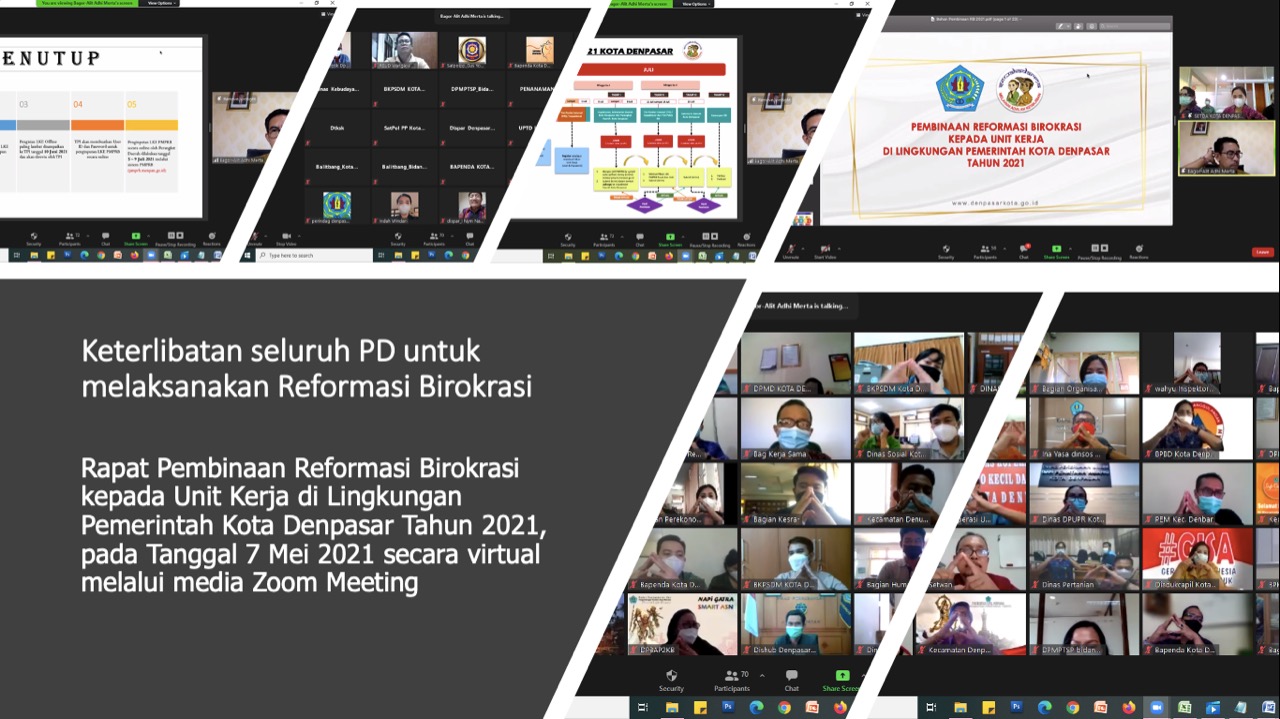1280x719 pixels.
Task: Toggle Pause/Stop Recording in PENUTUP slide screenshot
Action: pyautogui.click(x=176, y=240)
